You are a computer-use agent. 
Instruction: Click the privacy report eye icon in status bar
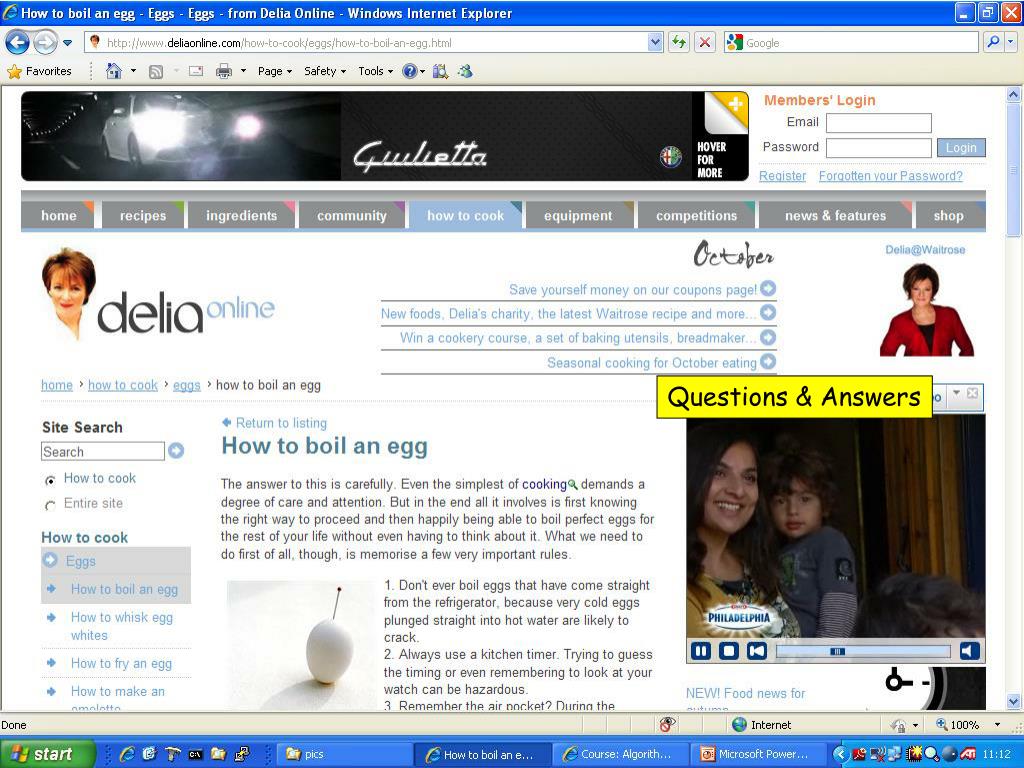(667, 724)
